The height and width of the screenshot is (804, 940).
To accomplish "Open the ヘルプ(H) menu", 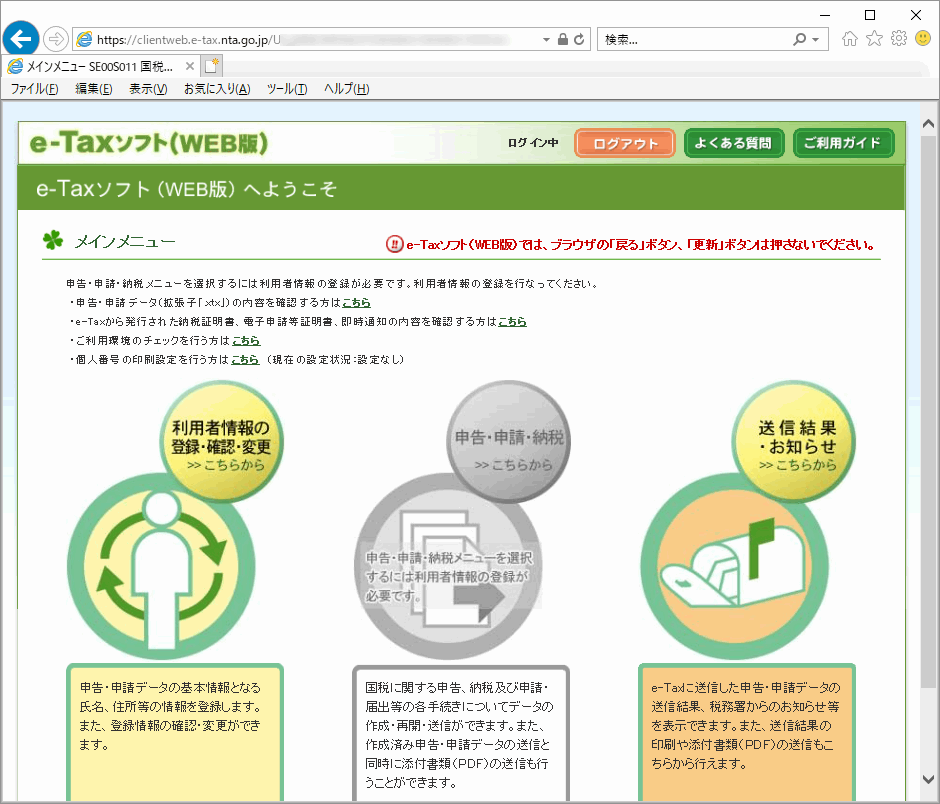I will pos(346,89).
